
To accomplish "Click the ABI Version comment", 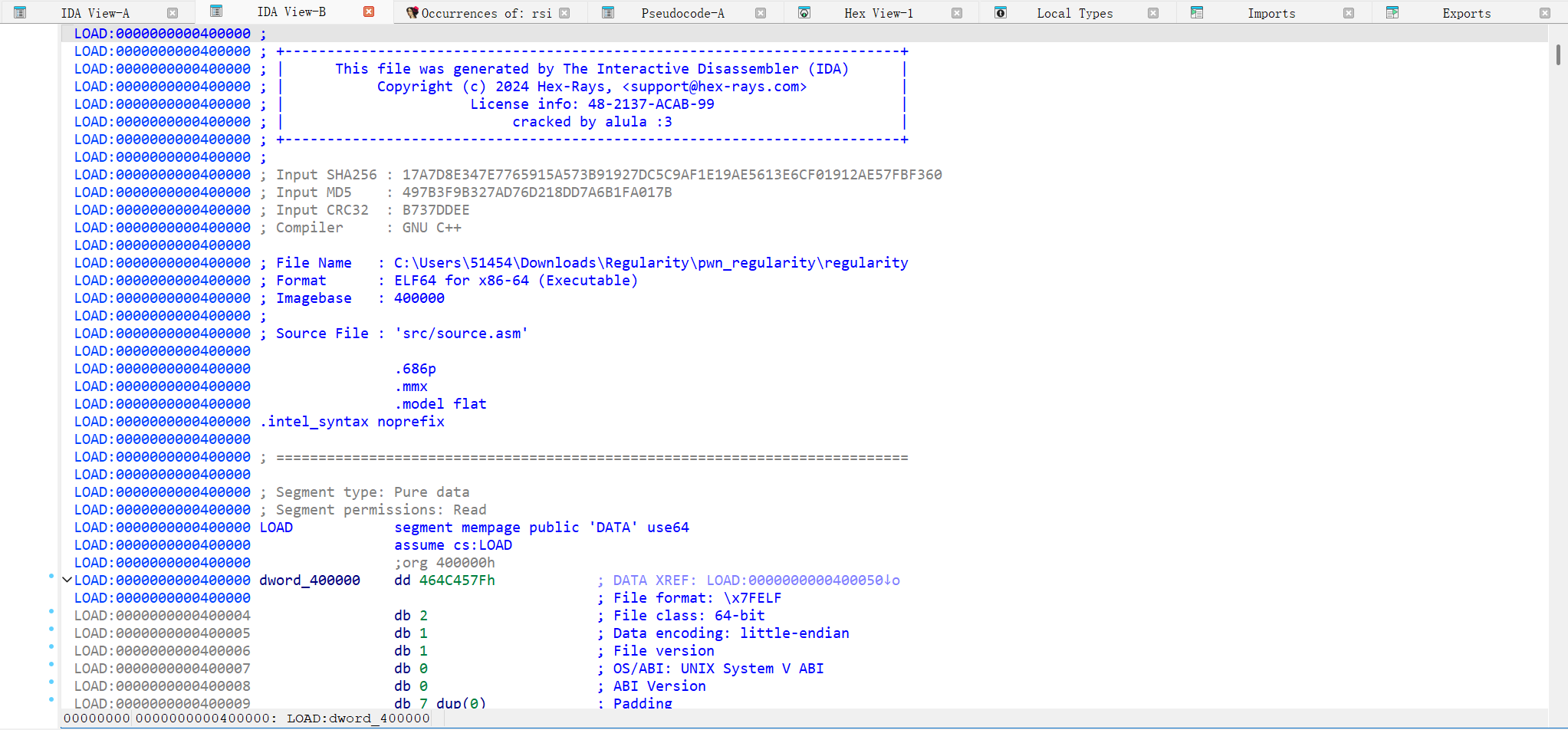I will pos(652,686).
